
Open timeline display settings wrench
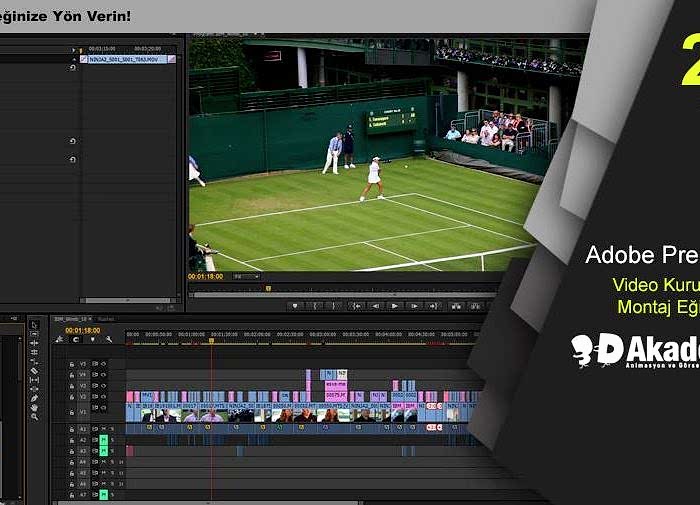coord(109,340)
